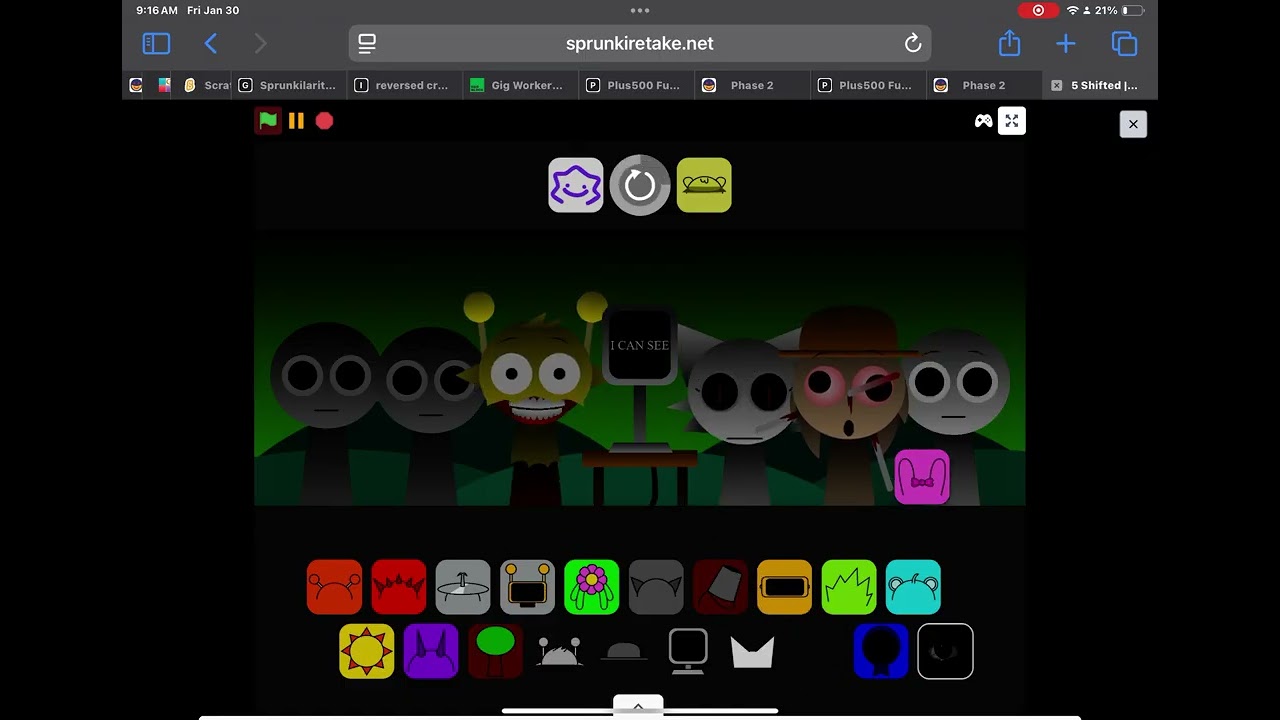Select the purple blob face icon
The width and height of the screenshot is (1280, 720).
tap(576, 185)
